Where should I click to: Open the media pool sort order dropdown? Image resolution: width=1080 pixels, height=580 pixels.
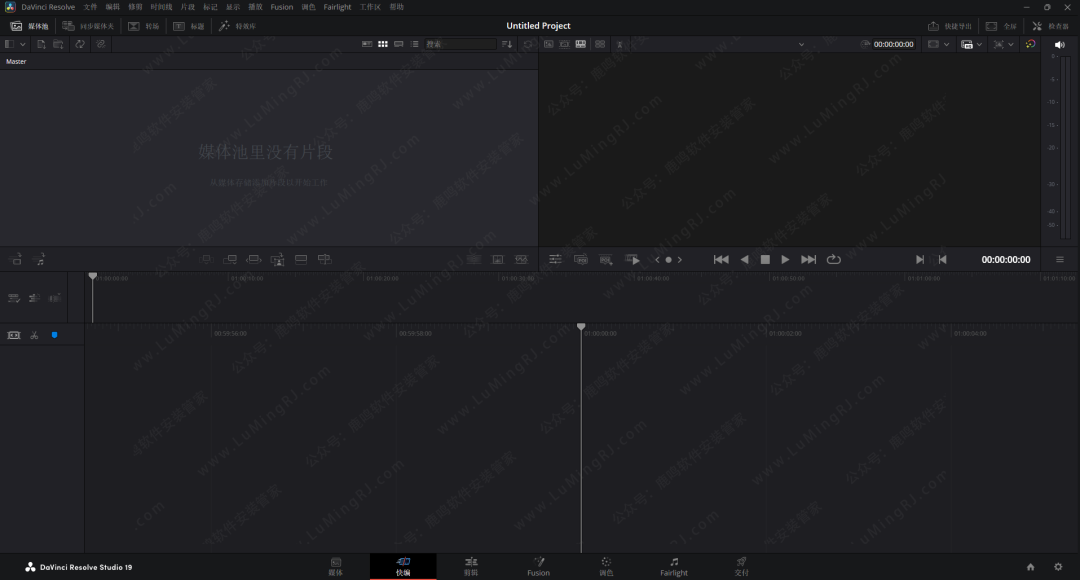(507, 44)
